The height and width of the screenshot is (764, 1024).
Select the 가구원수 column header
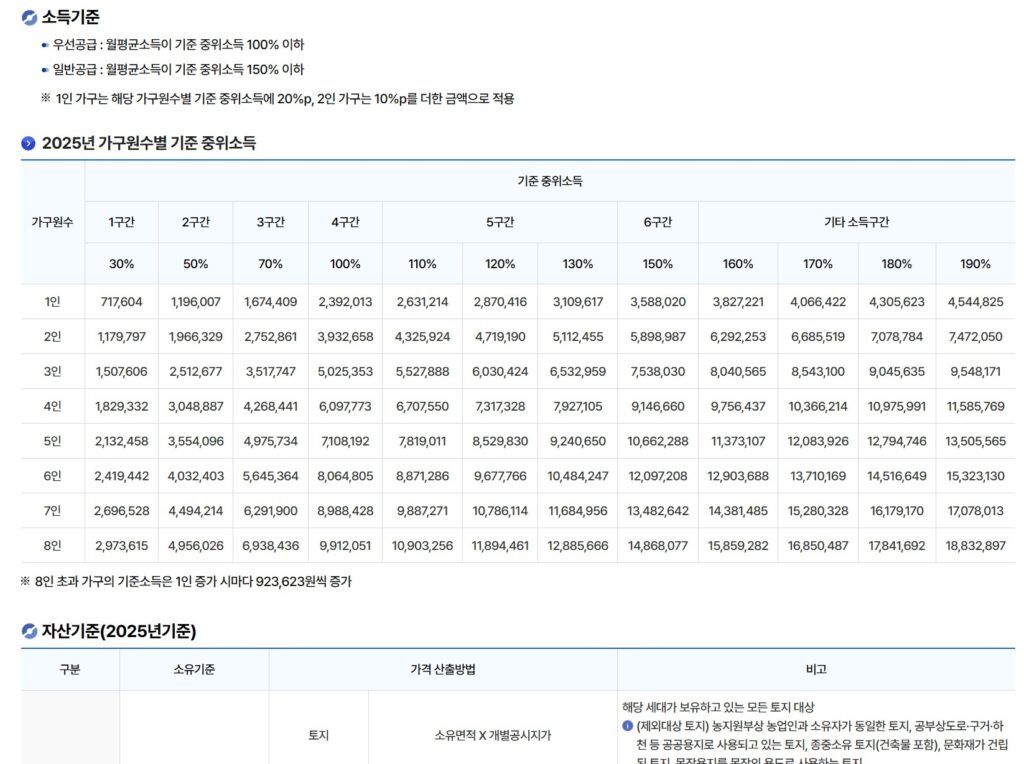click(x=53, y=223)
